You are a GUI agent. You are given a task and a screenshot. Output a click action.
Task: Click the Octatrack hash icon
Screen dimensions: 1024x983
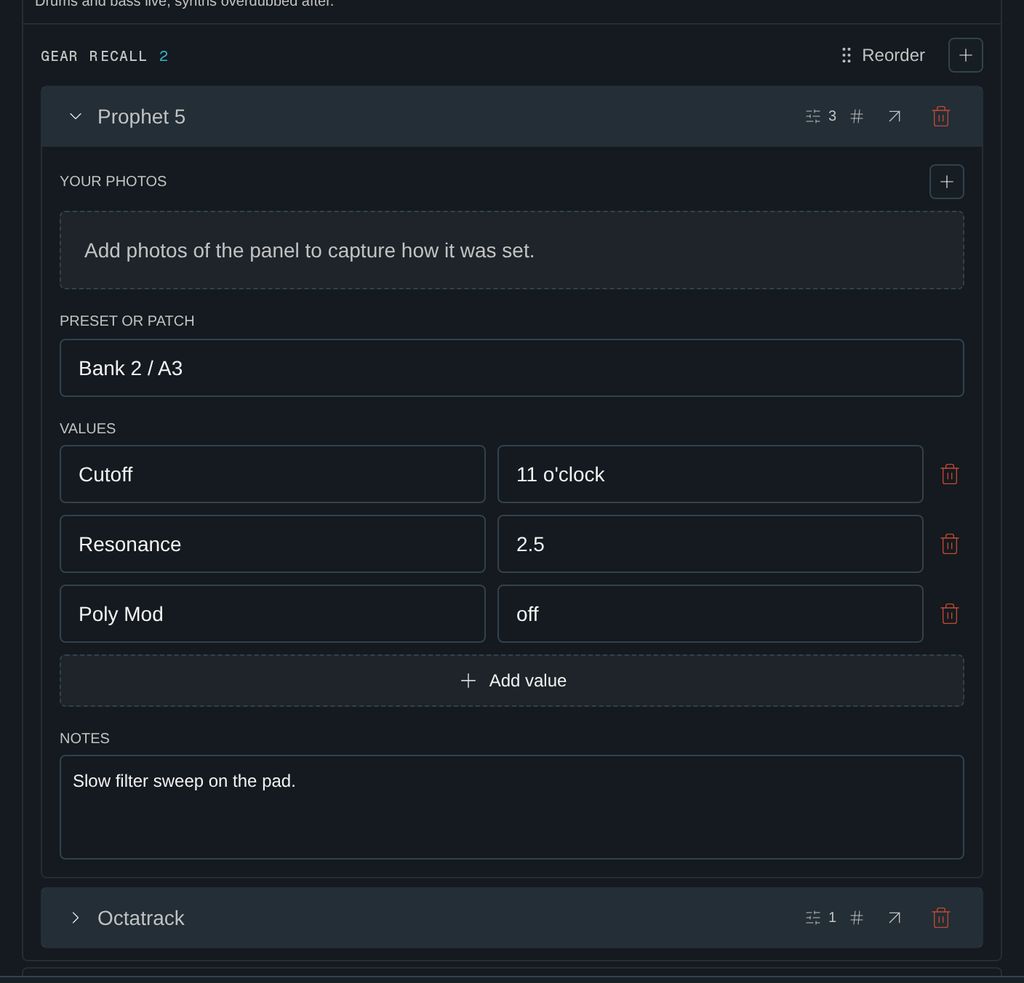(x=856, y=918)
